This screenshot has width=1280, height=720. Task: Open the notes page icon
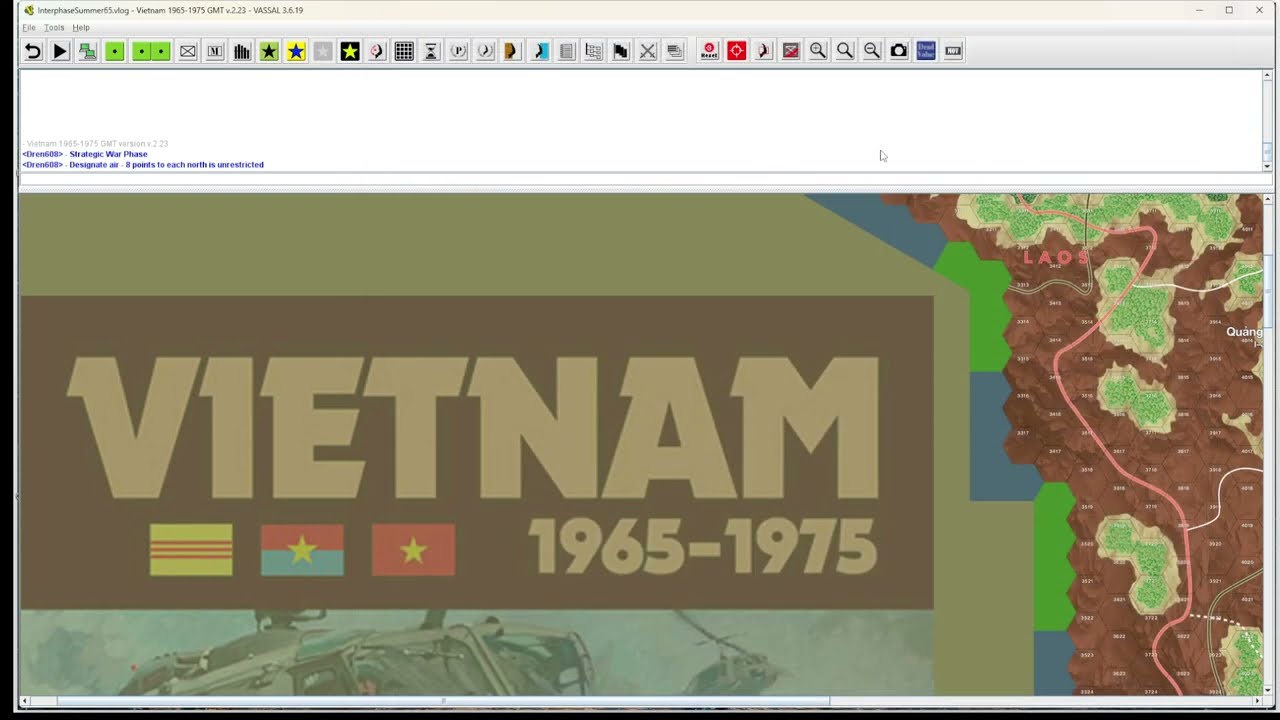pos(567,51)
